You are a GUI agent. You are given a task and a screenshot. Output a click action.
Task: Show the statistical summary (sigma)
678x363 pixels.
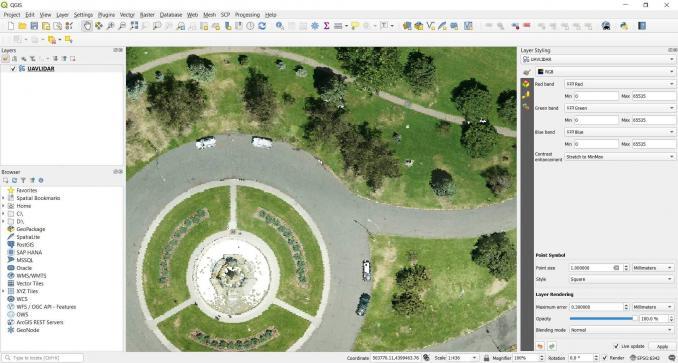pyautogui.click(x=326, y=26)
